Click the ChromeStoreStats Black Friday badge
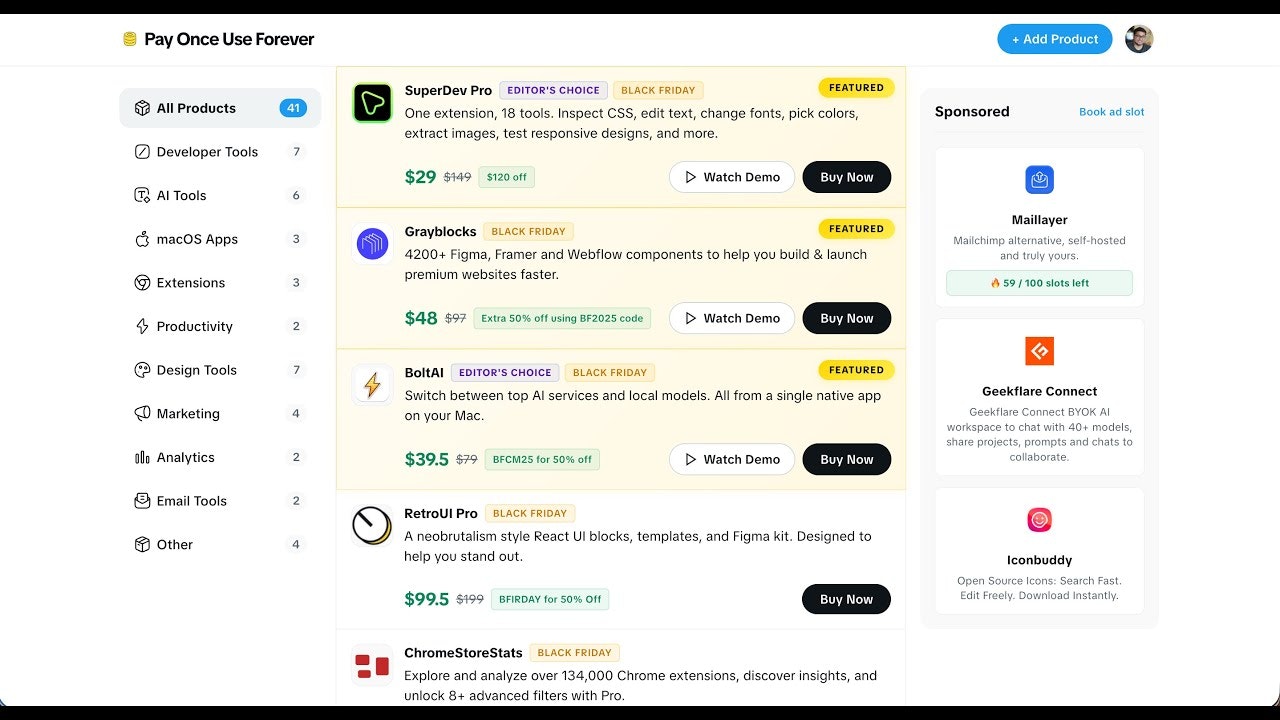 (x=574, y=652)
